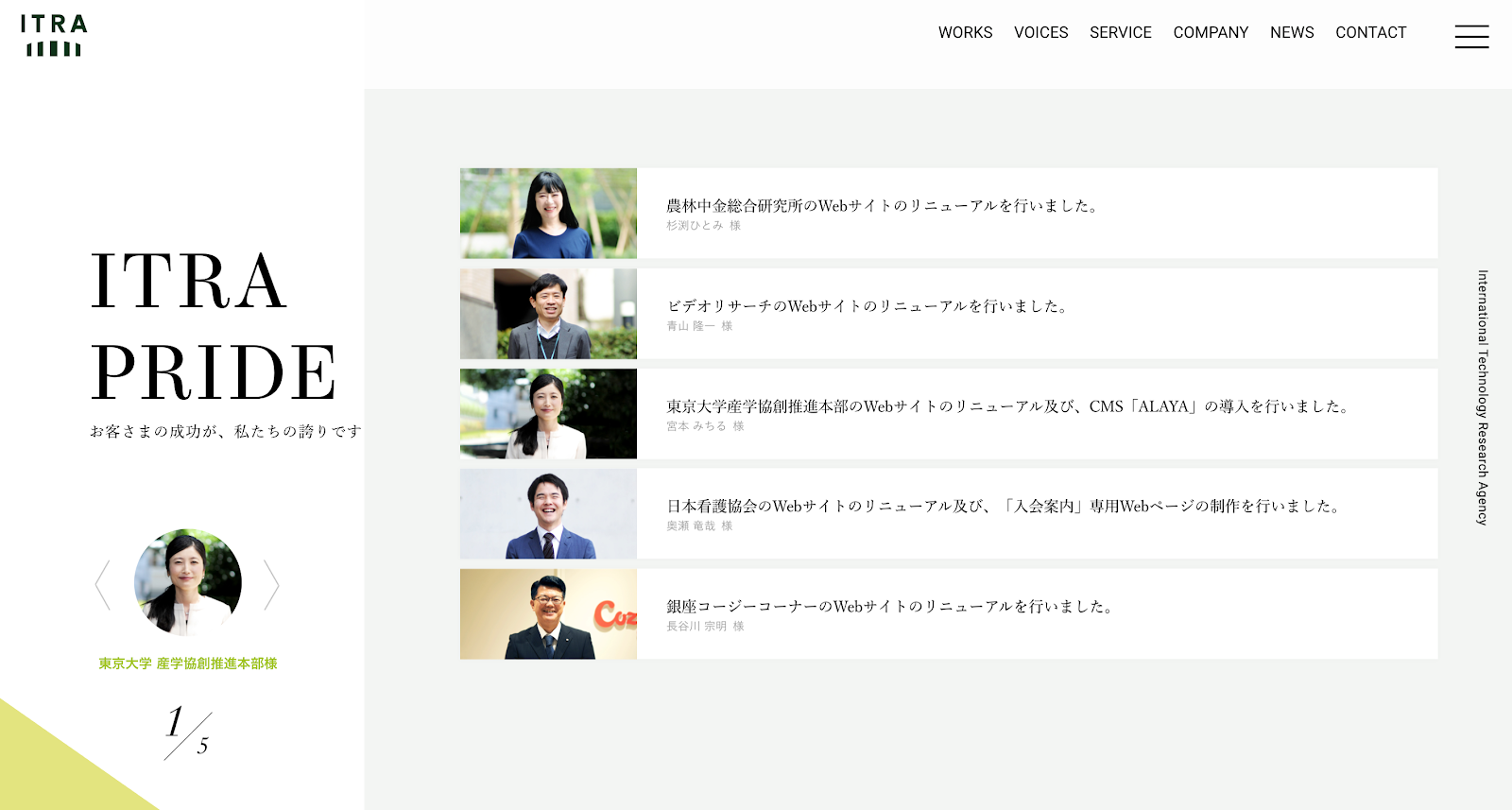Open the NEWS section
Screen dimensions: 1512x810
click(1292, 32)
